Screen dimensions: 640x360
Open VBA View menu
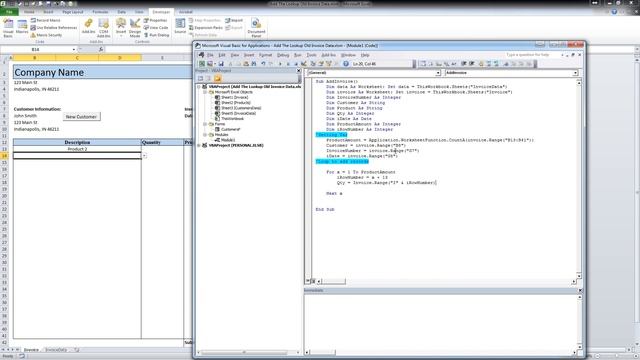point(235,55)
